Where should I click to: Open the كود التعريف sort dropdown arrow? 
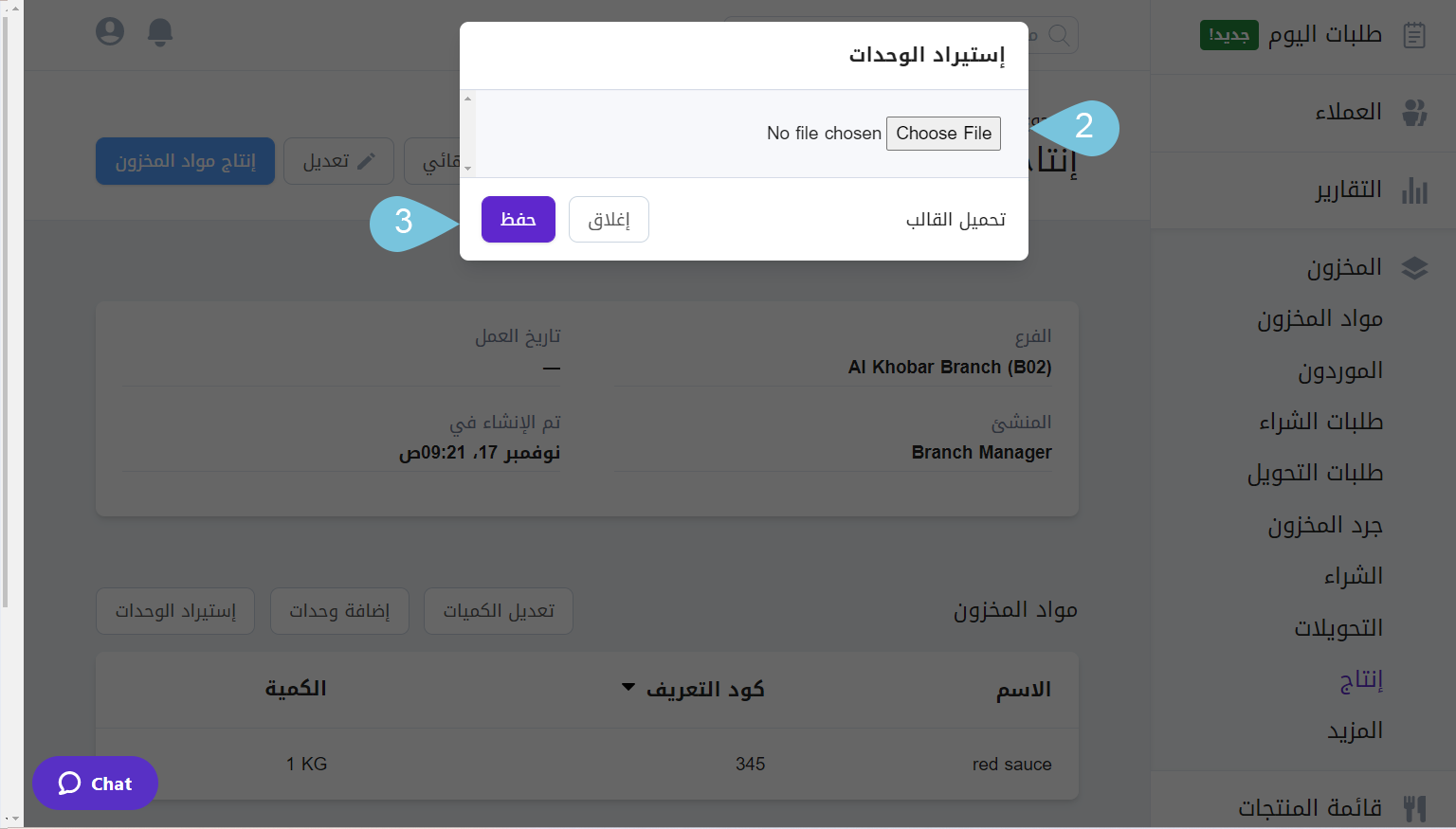tap(627, 688)
